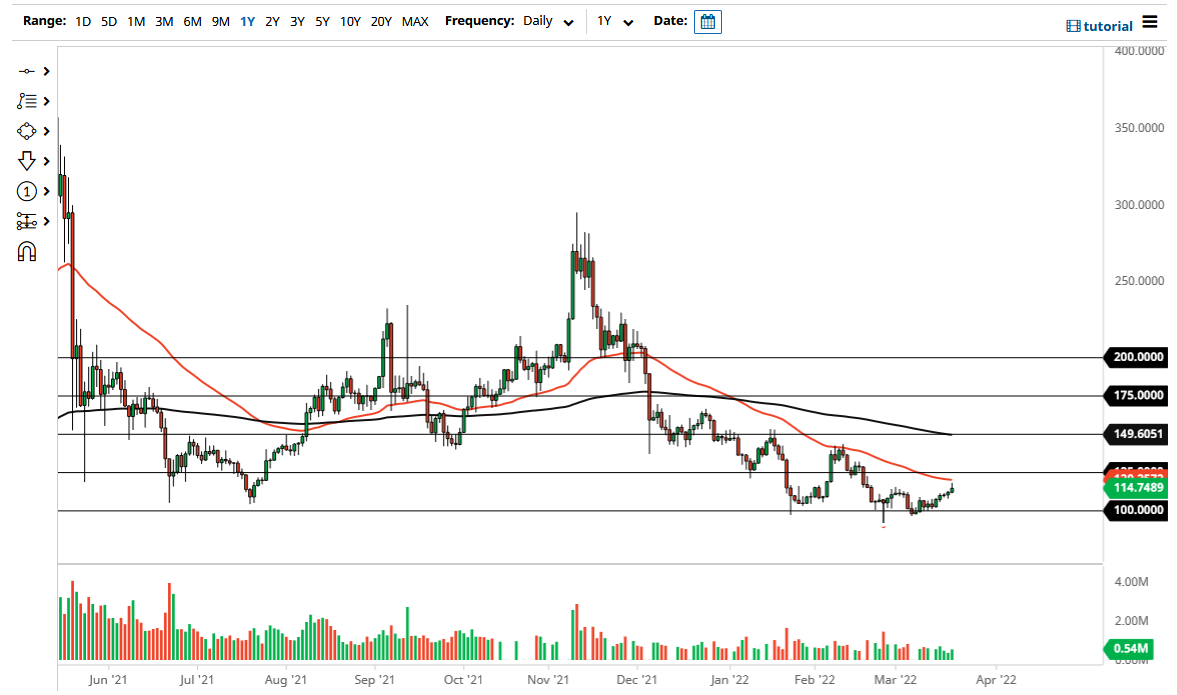Open the hamburger menu
The width and height of the screenshot is (1177, 695).
[1150, 20]
